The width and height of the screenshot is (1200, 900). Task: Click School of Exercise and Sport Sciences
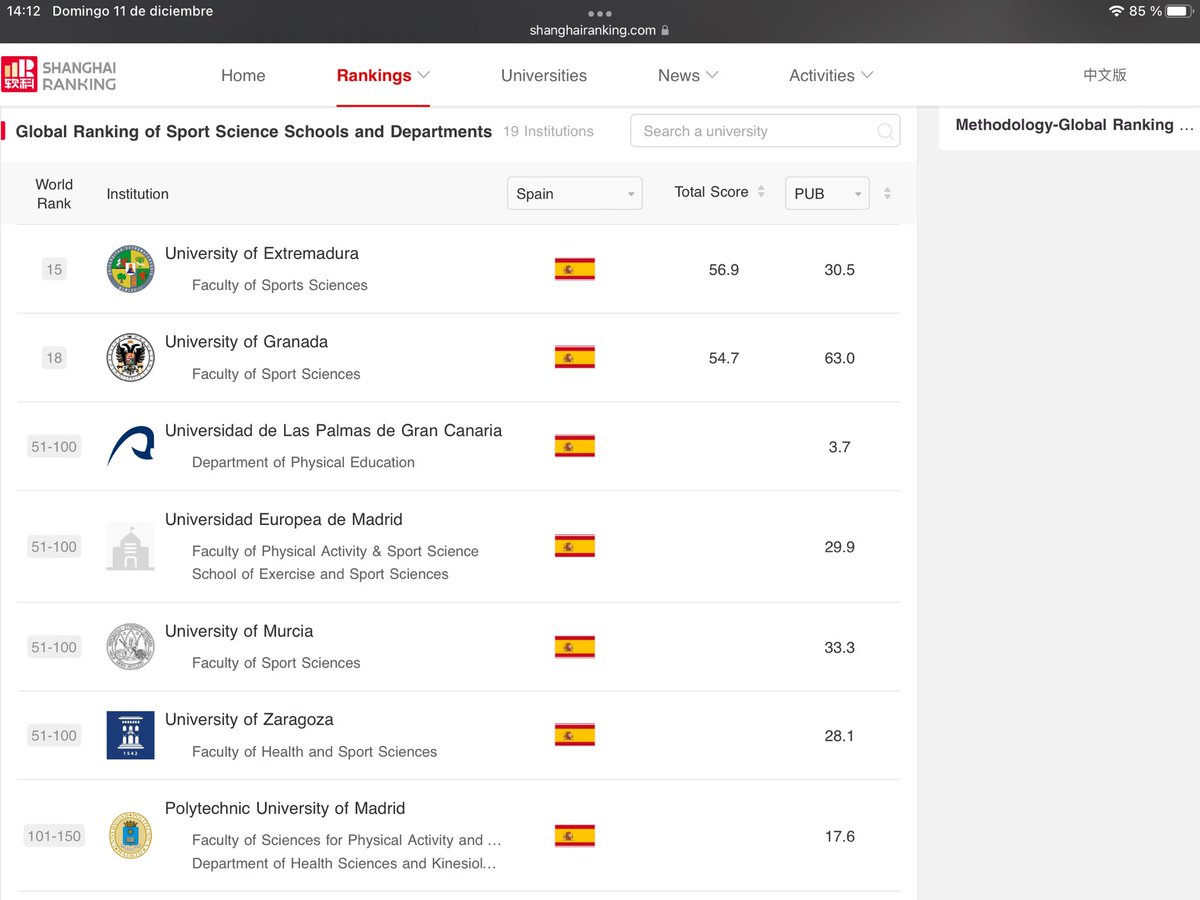(x=320, y=574)
